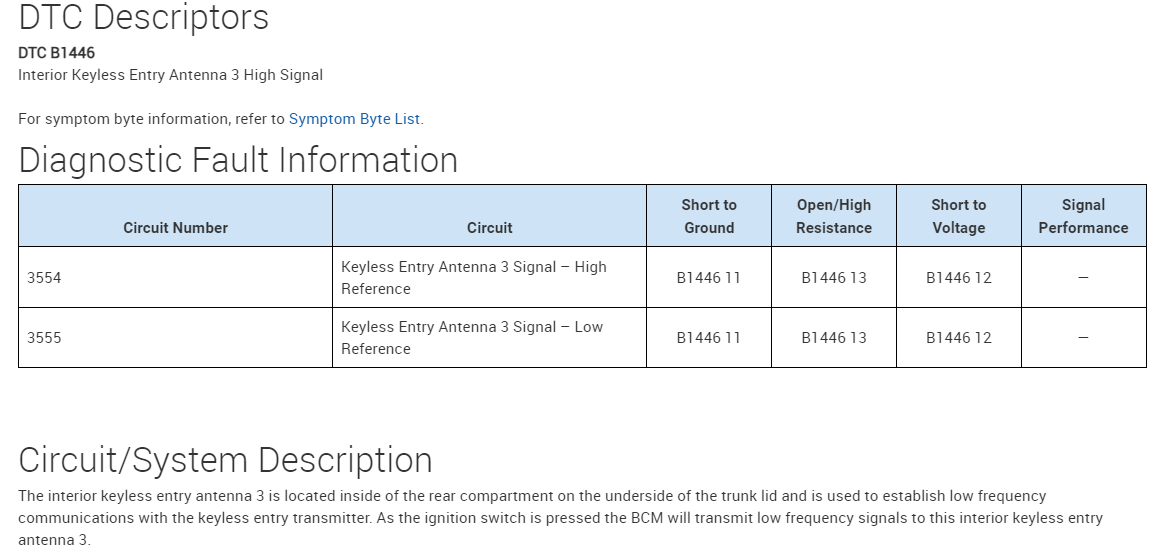
Task: Open the Symptom Byte List link
Action: (354, 119)
